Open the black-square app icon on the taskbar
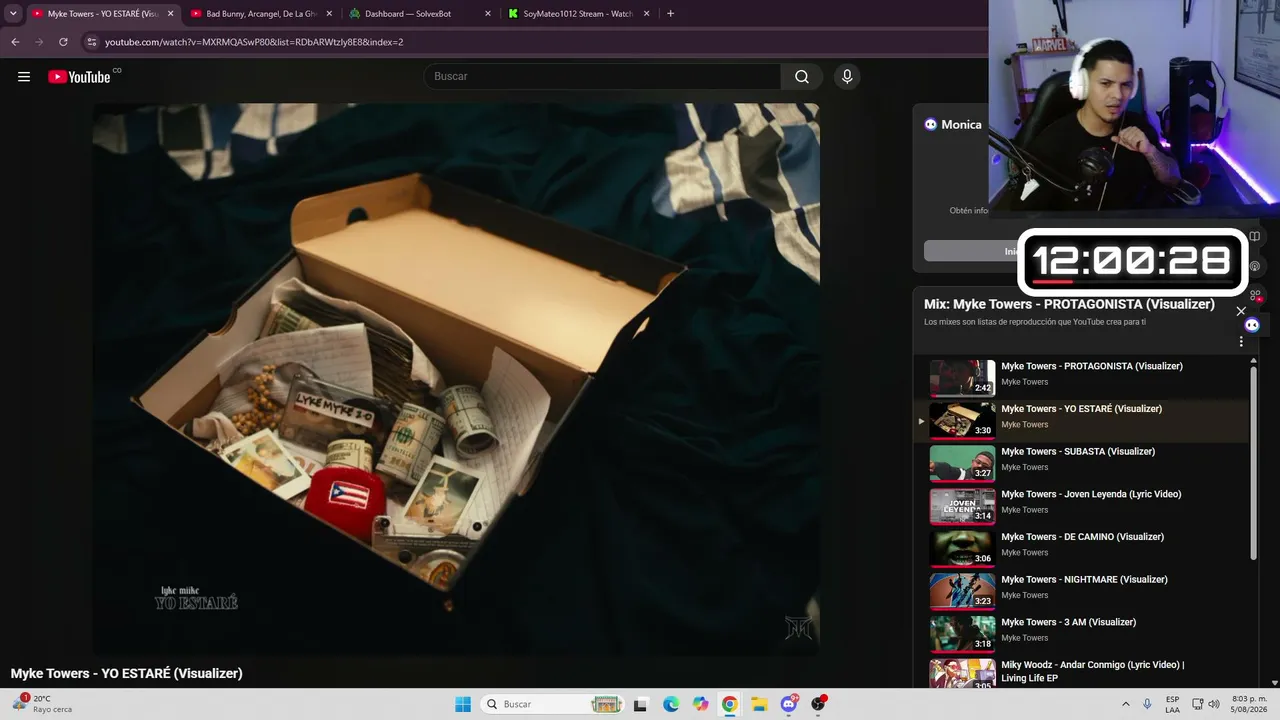Image resolution: width=1280 pixels, height=720 pixels. click(641, 704)
